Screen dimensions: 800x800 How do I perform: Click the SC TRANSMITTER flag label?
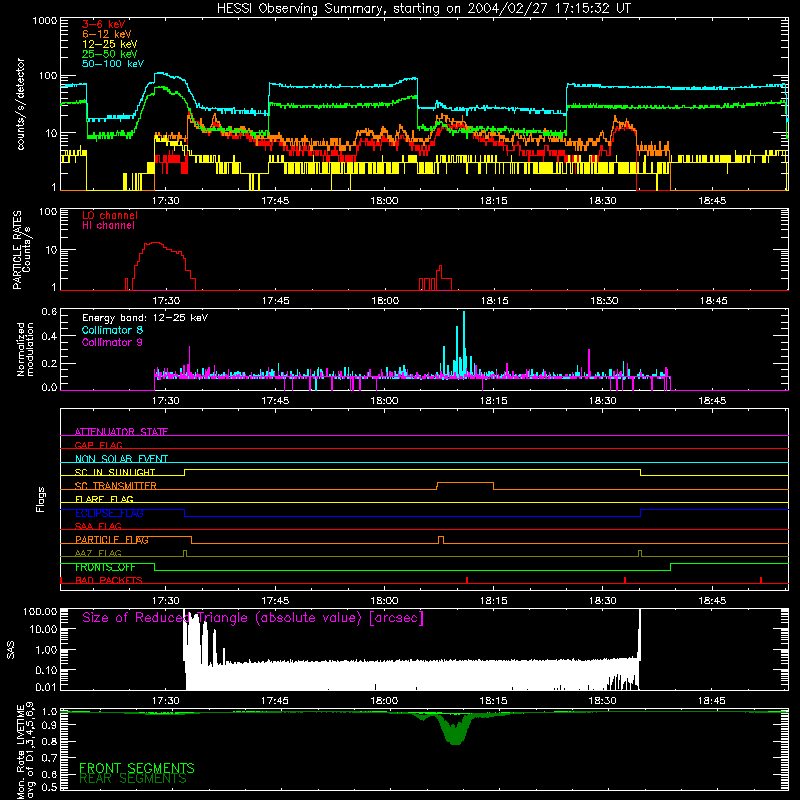115,486
